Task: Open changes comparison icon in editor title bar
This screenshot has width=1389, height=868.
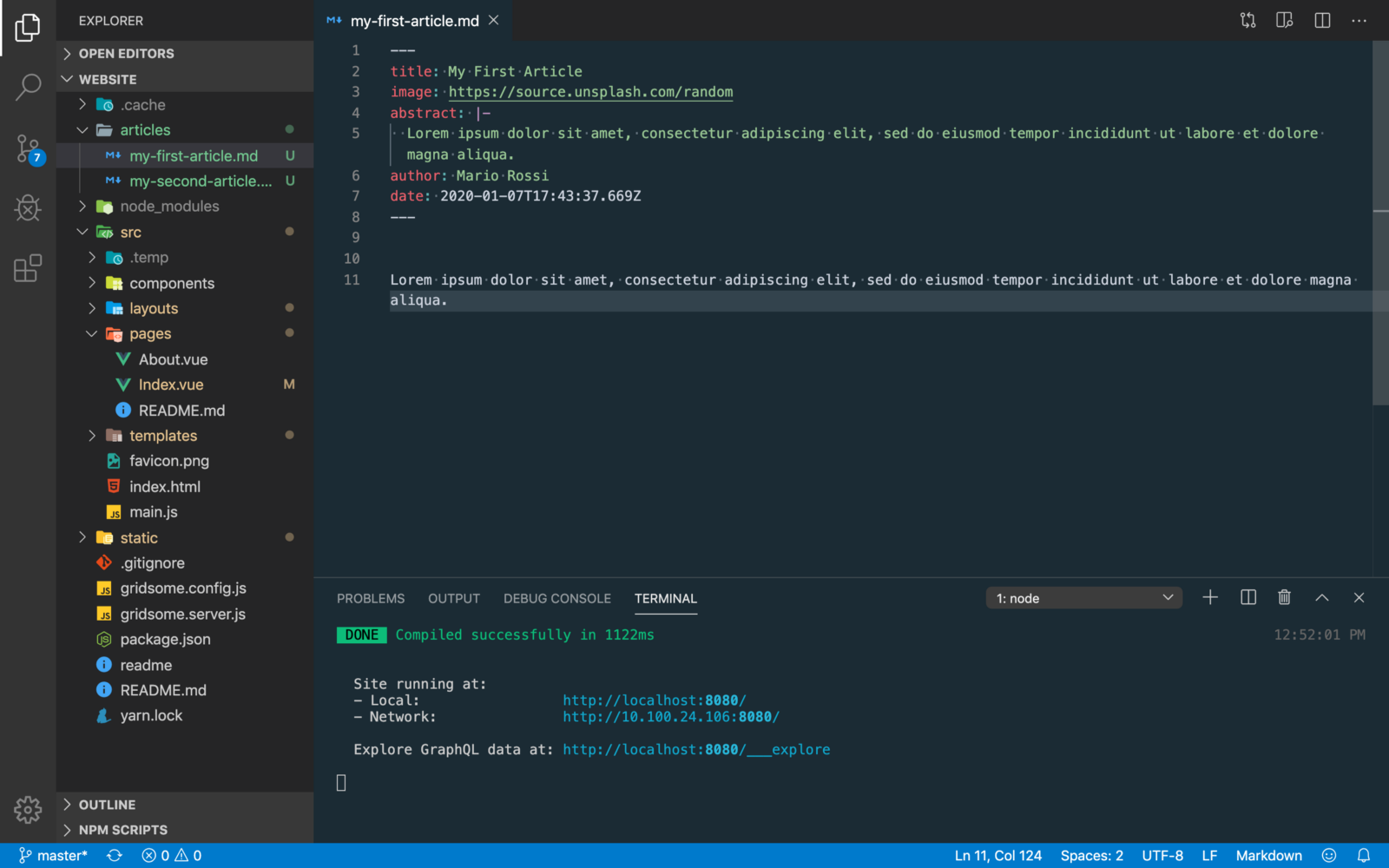Action: click(1247, 20)
